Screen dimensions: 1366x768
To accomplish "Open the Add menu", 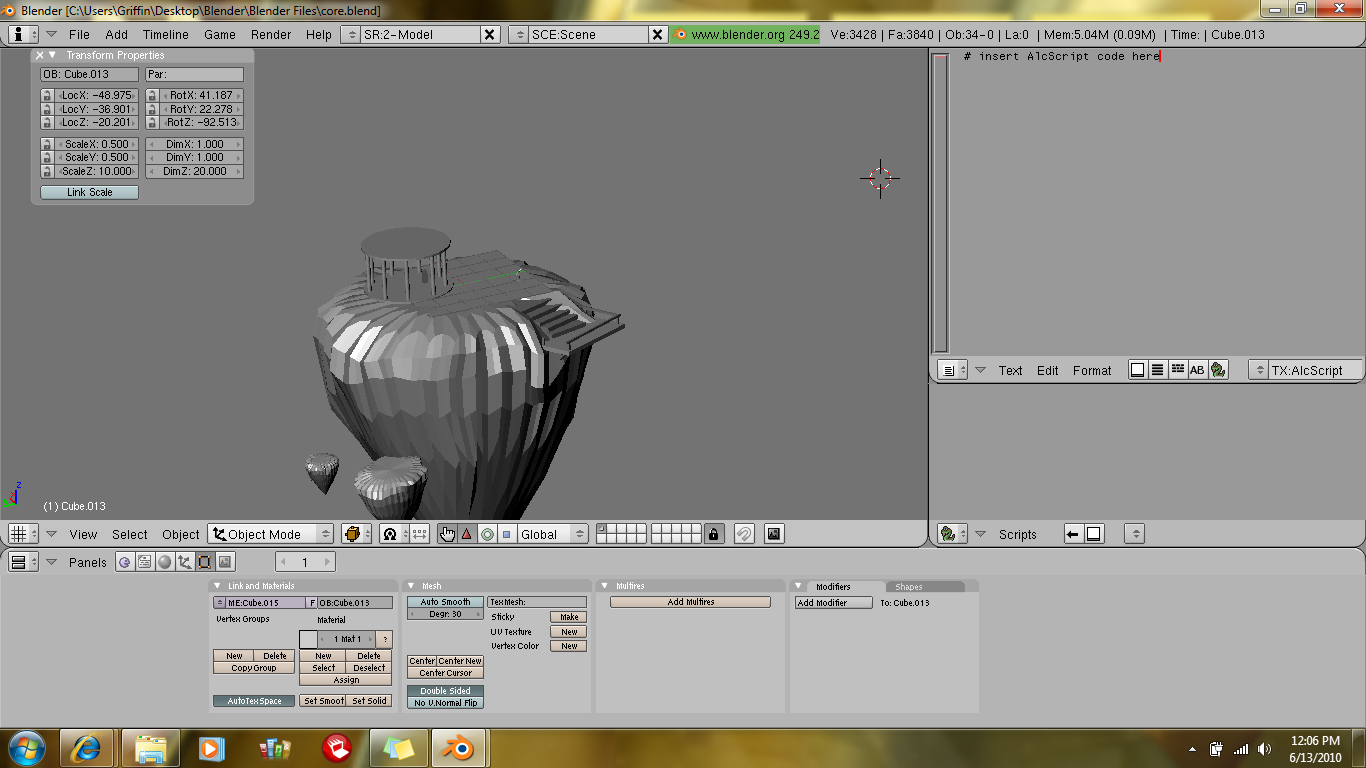I will 116,34.
